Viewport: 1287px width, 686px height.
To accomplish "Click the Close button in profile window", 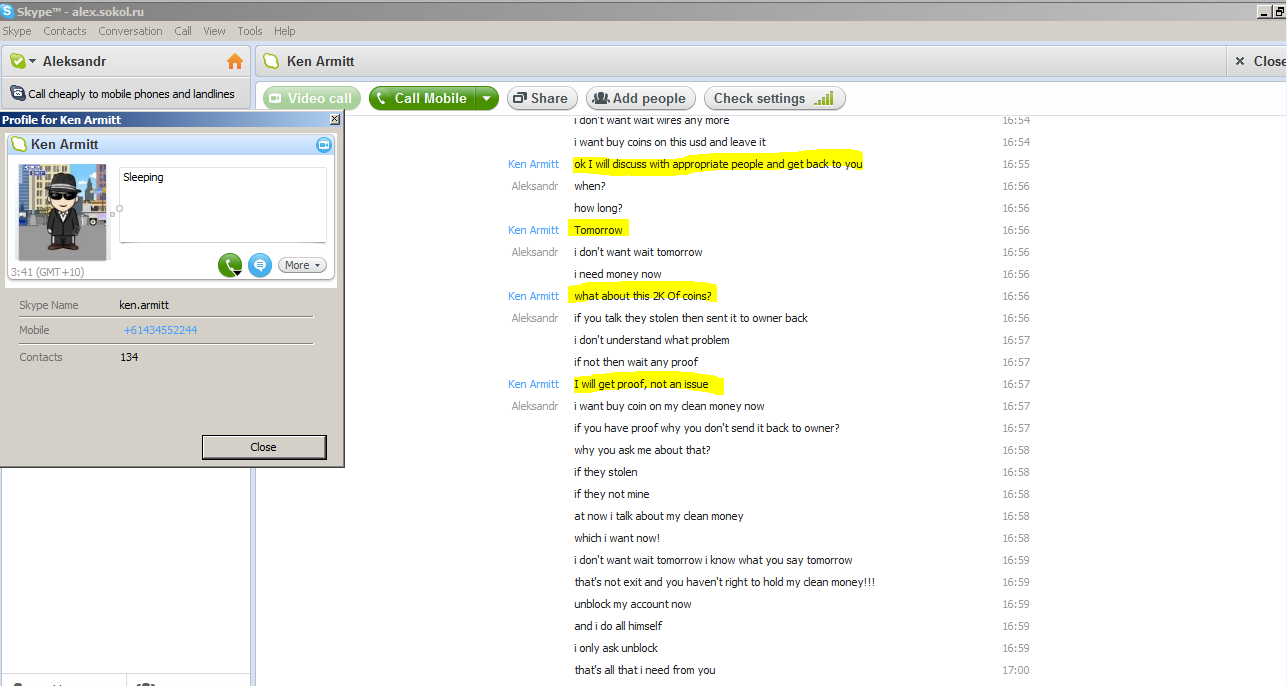I will tap(264, 447).
